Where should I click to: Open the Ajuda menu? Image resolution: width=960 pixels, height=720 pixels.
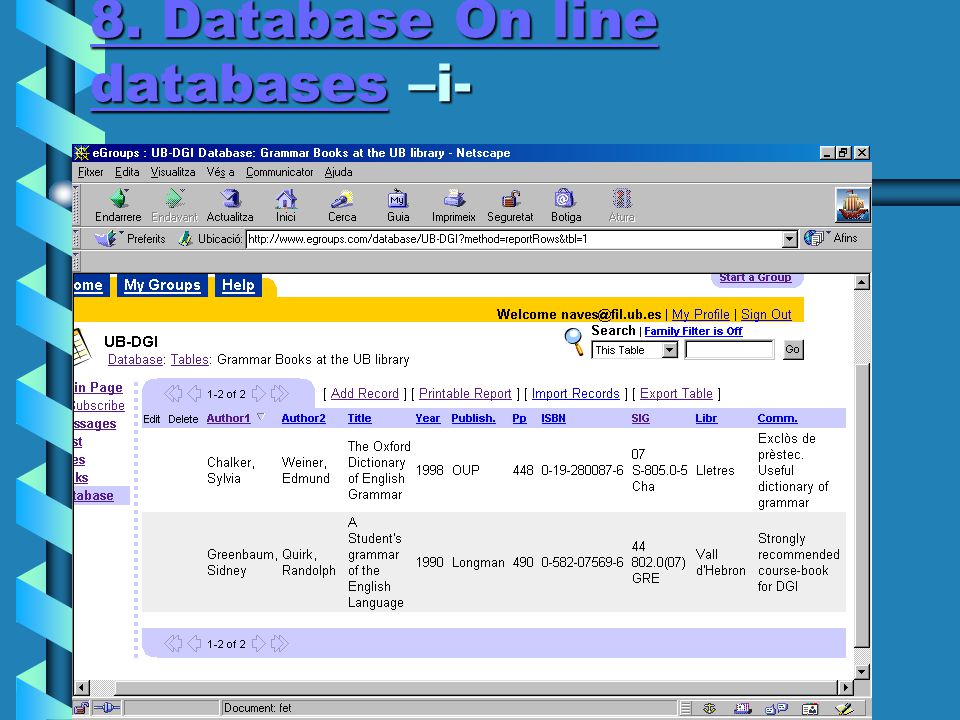339,172
